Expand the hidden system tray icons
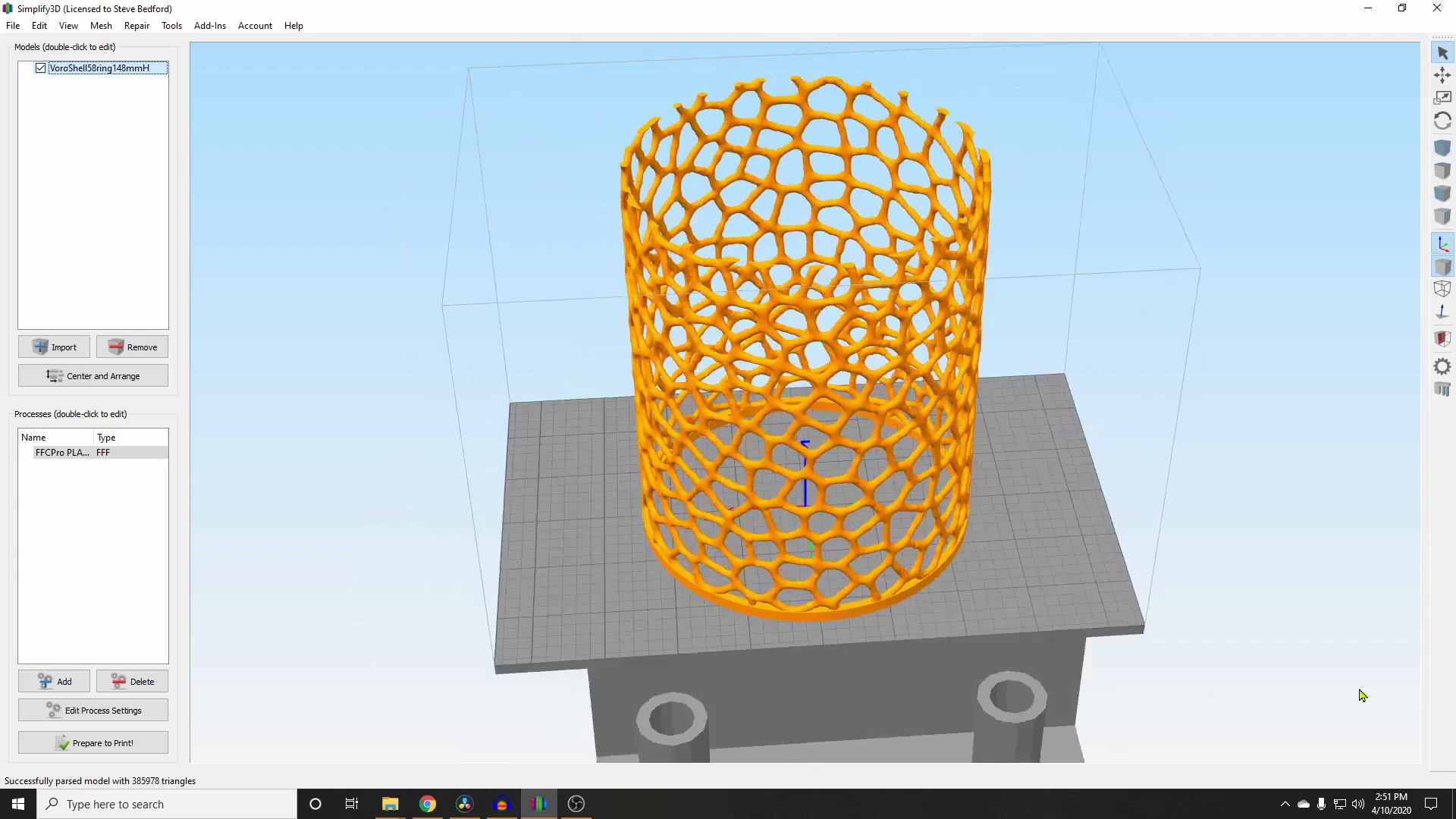This screenshot has height=819, width=1456. click(1285, 804)
